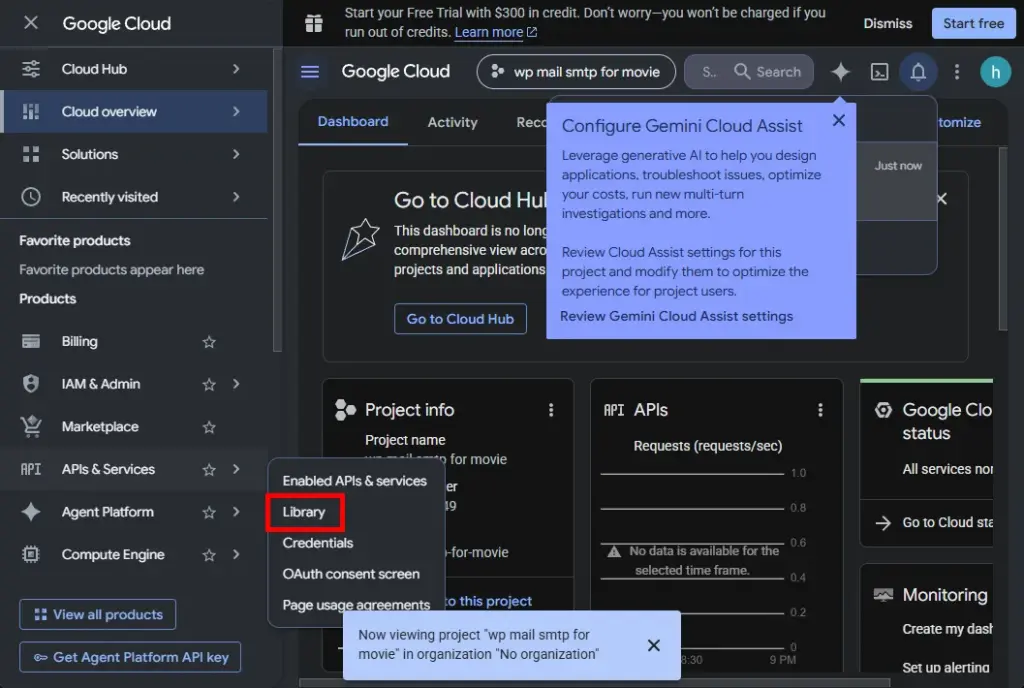1024x688 pixels.
Task: Expand Recently visited chevron
Action: [x=236, y=196]
